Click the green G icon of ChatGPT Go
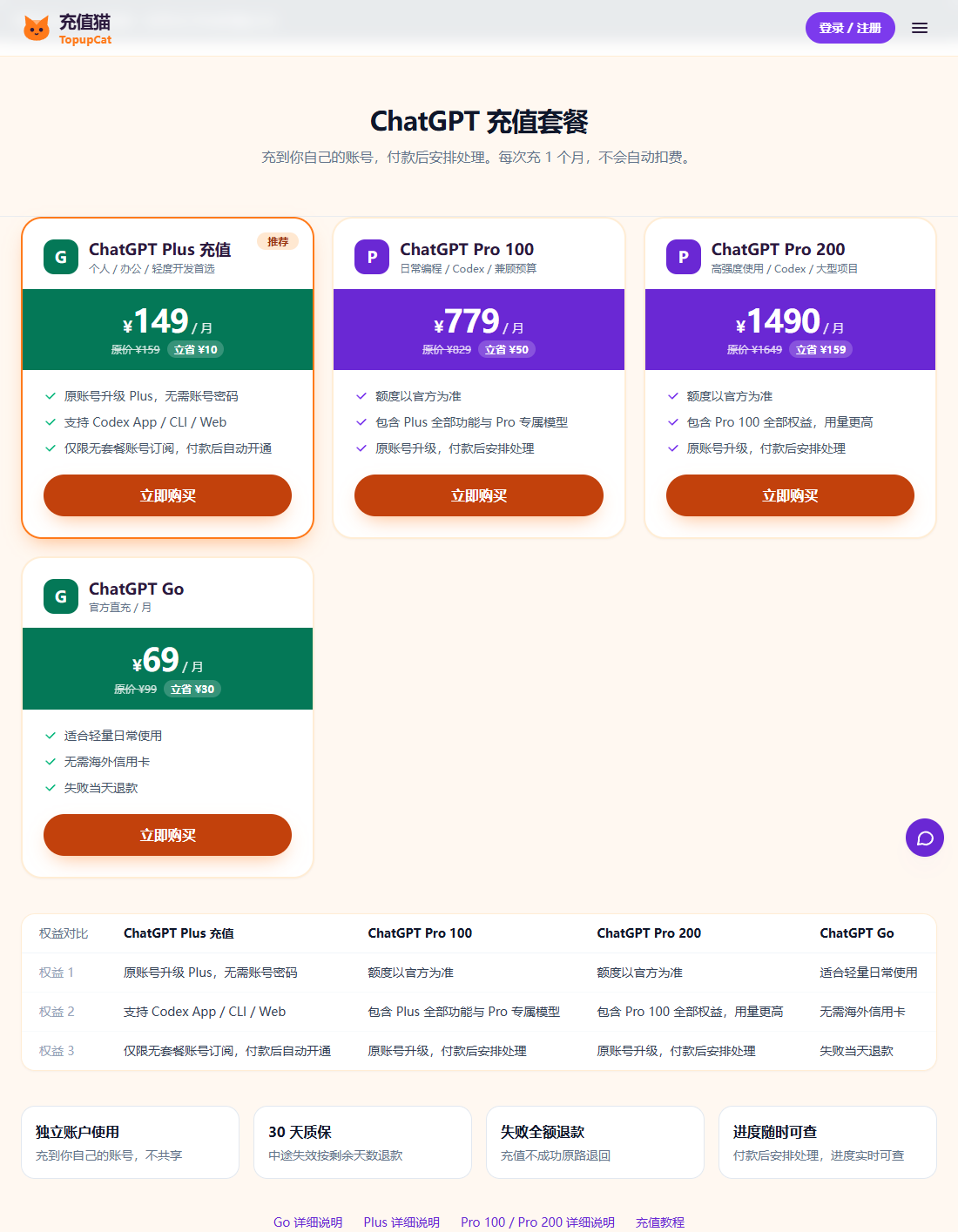This screenshot has height=1232, width=958. click(61, 596)
